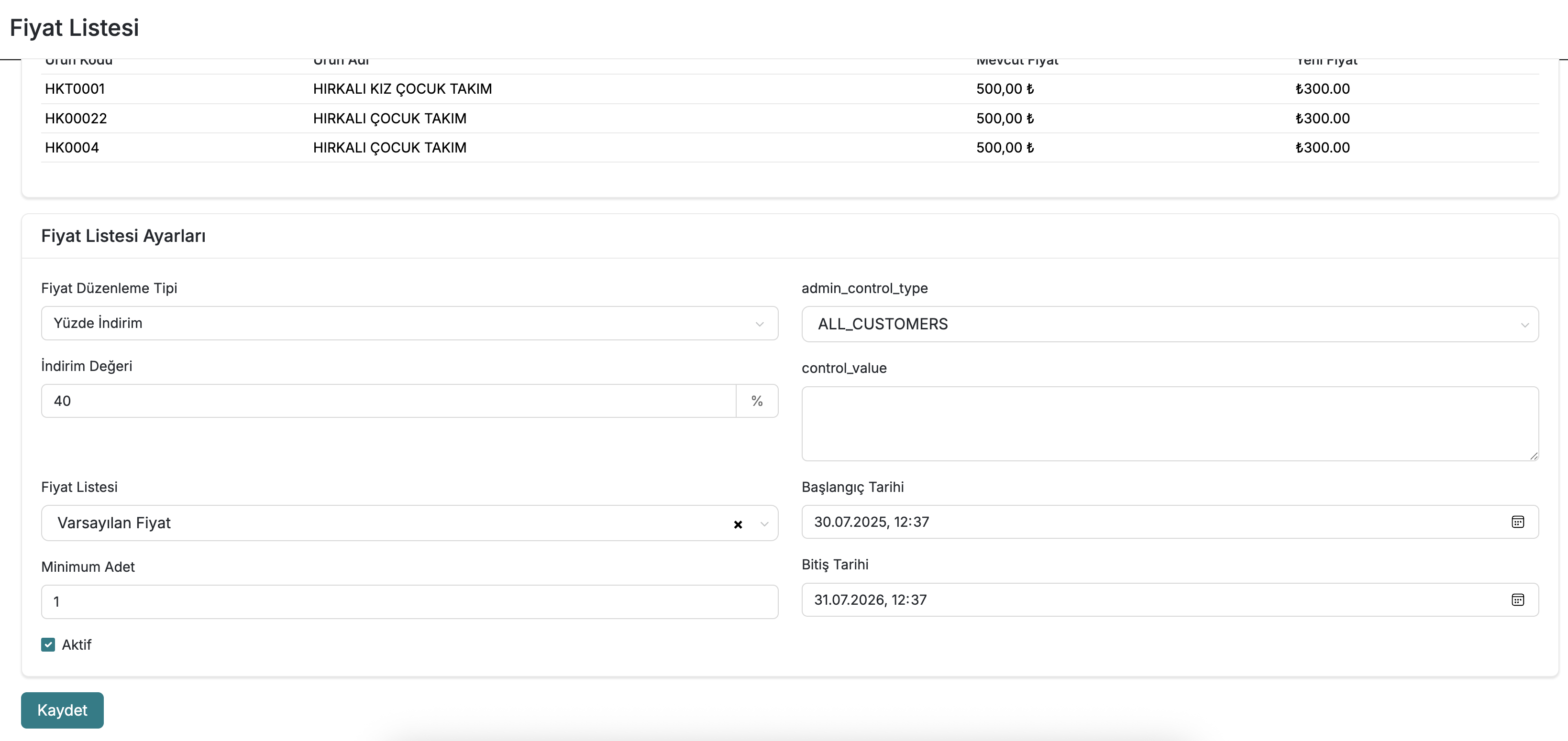Viewport: 1568px width, 741px height.
Task: Select the HKT0001 product row
Action: [75, 89]
